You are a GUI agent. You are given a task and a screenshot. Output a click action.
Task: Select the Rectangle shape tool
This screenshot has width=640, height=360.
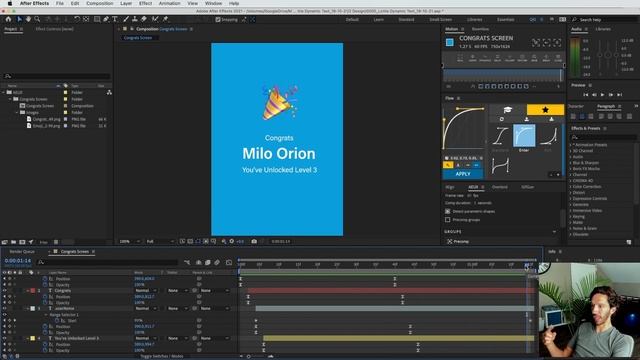(97, 19)
